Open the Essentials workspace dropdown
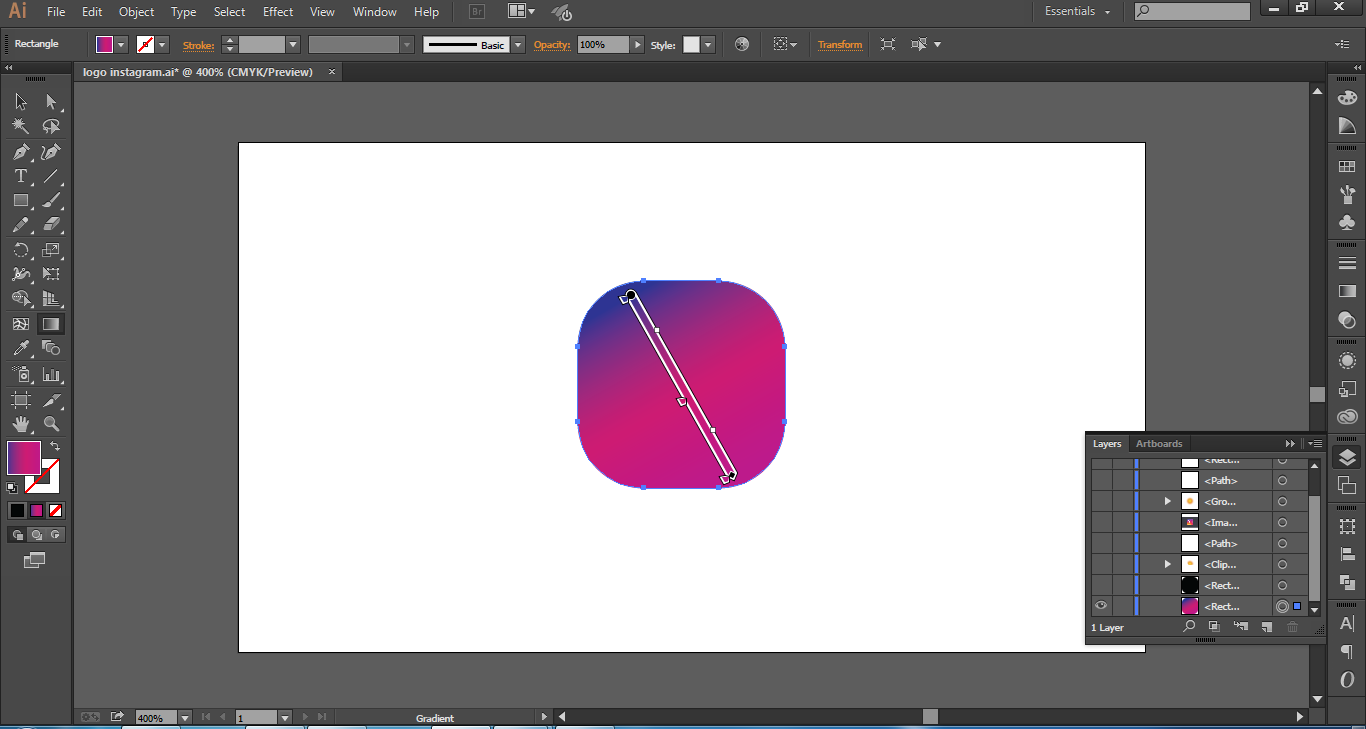 point(1077,12)
